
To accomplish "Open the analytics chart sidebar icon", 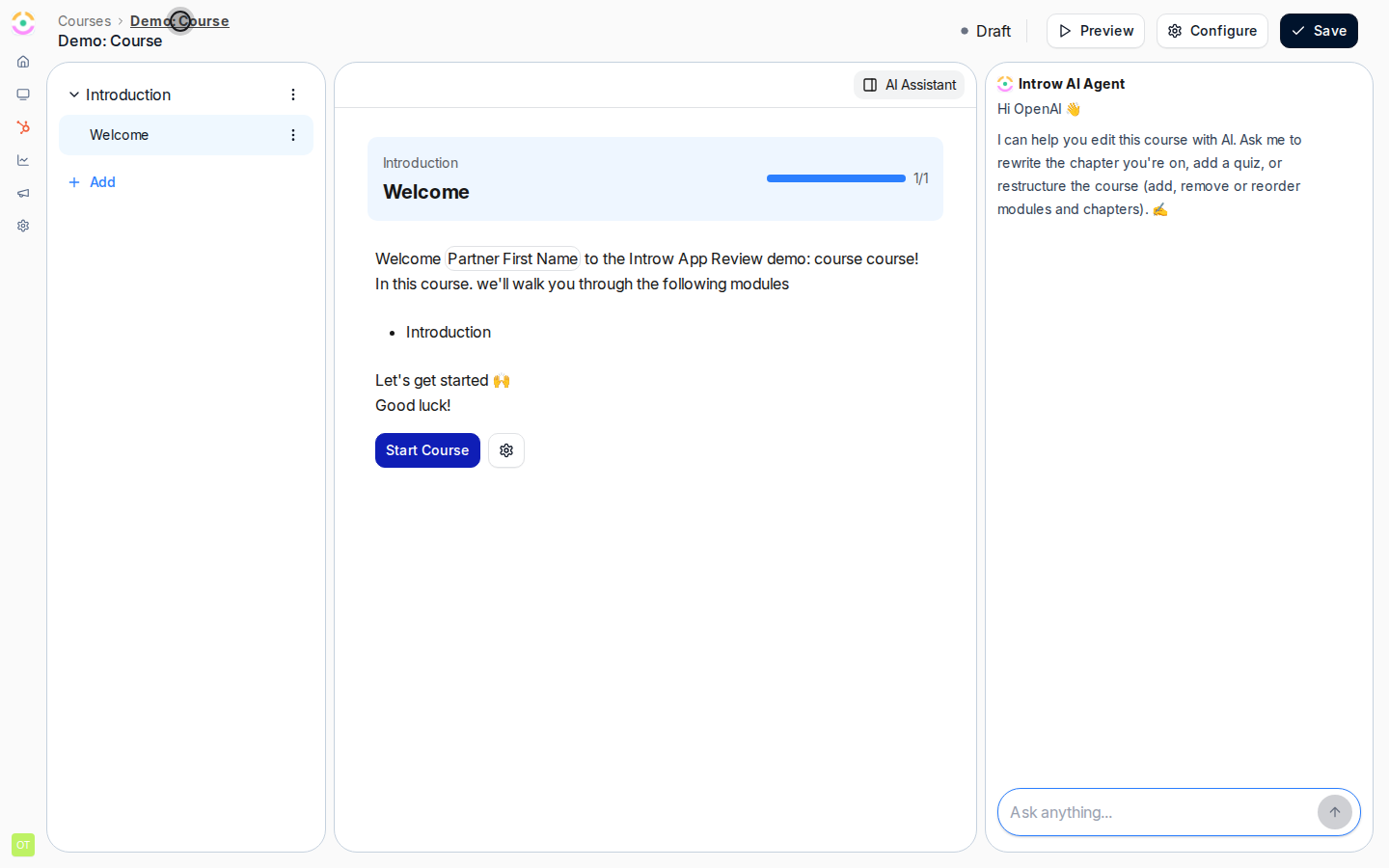I will [23, 160].
